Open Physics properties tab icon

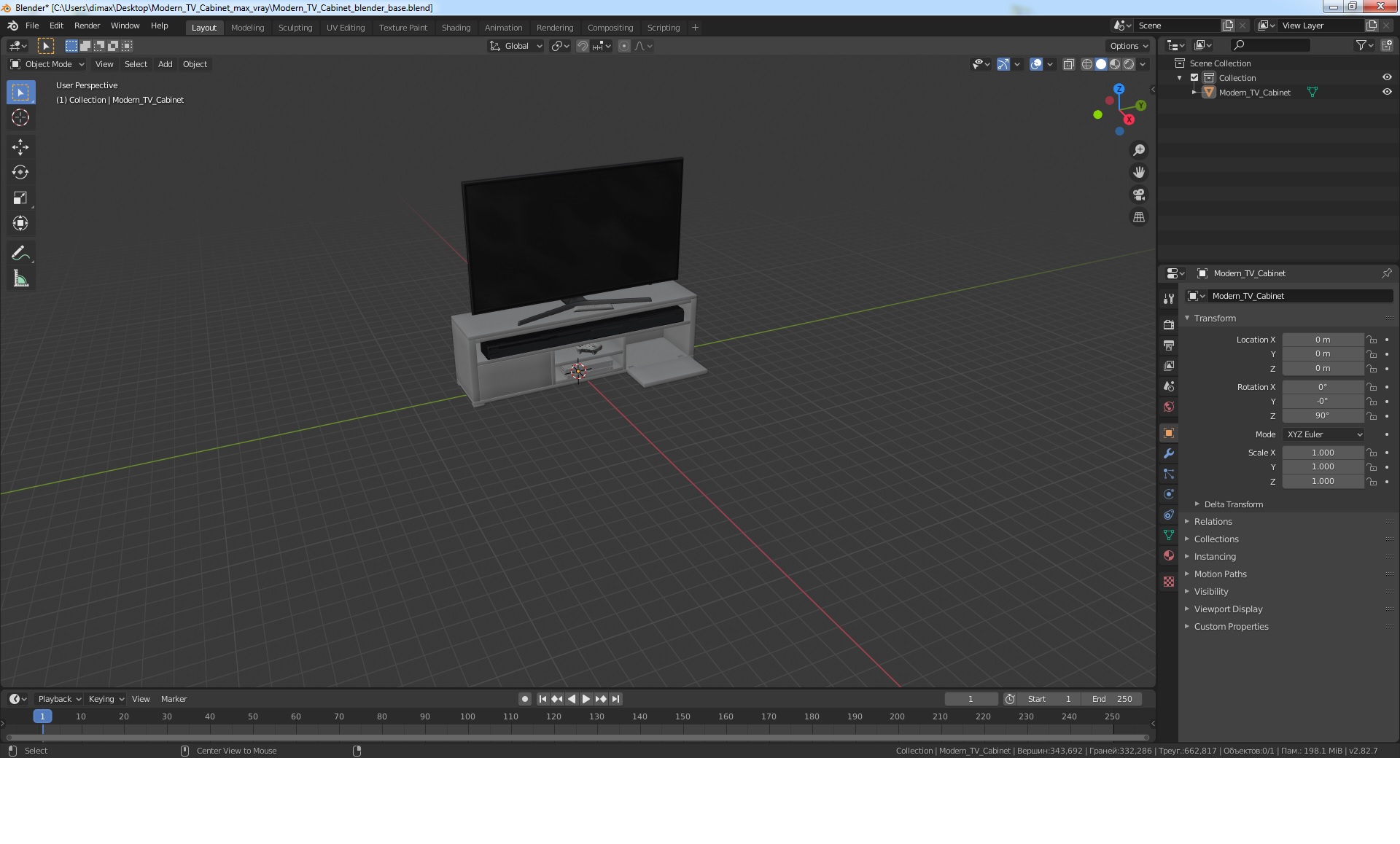tap(1169, 494)
